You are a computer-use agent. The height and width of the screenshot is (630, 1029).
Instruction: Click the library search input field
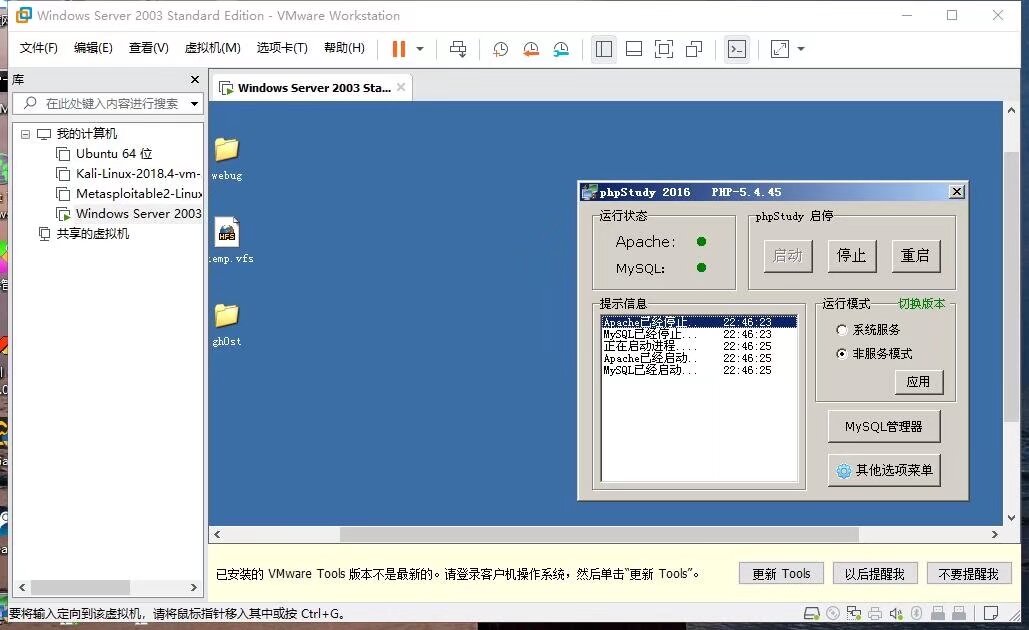pos(102,104)
